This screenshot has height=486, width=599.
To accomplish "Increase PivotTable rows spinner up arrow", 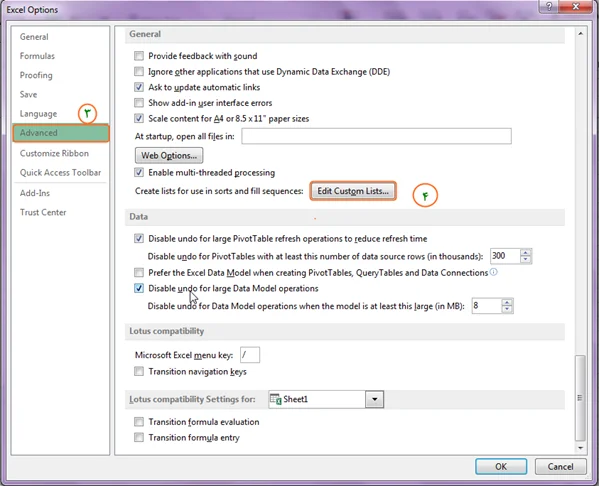I will (526, 253).
